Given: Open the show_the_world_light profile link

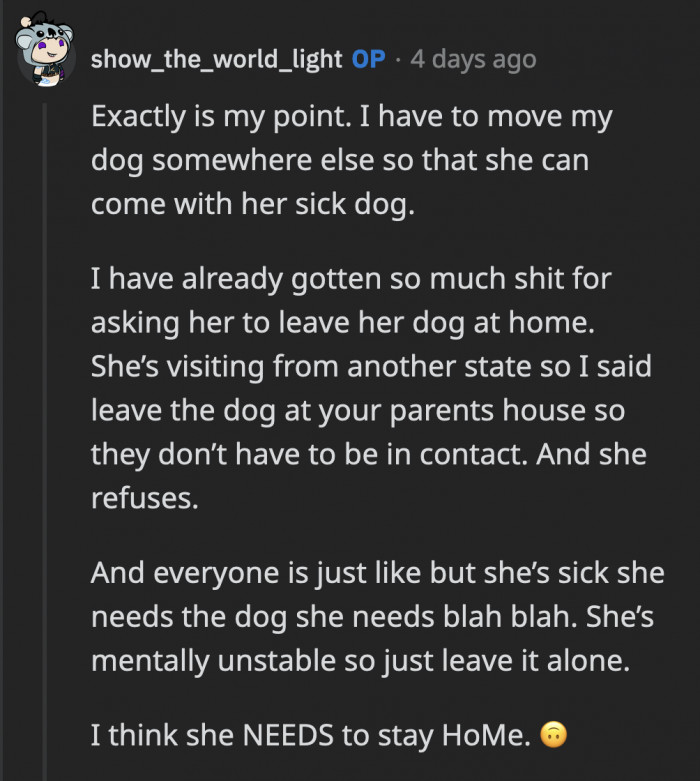Looking at the screenshot, I should 216,59.
